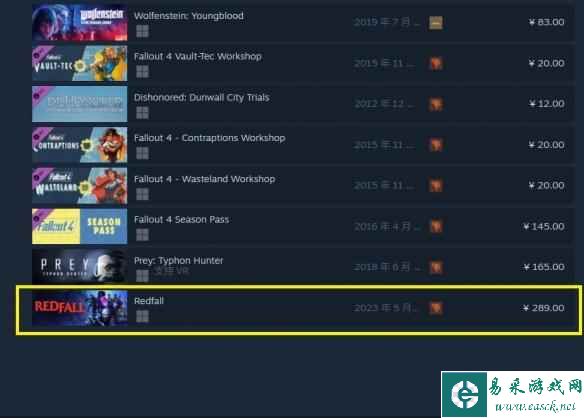Image resolution: width=584 pixels, height=418 pixels.
Task: Click the Windows icon under Wolfenstein: Youngblood
Action: point(142,31)
